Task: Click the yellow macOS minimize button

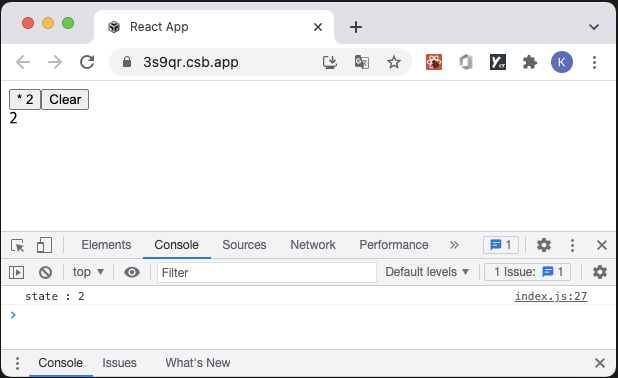Action: point(48,23)
